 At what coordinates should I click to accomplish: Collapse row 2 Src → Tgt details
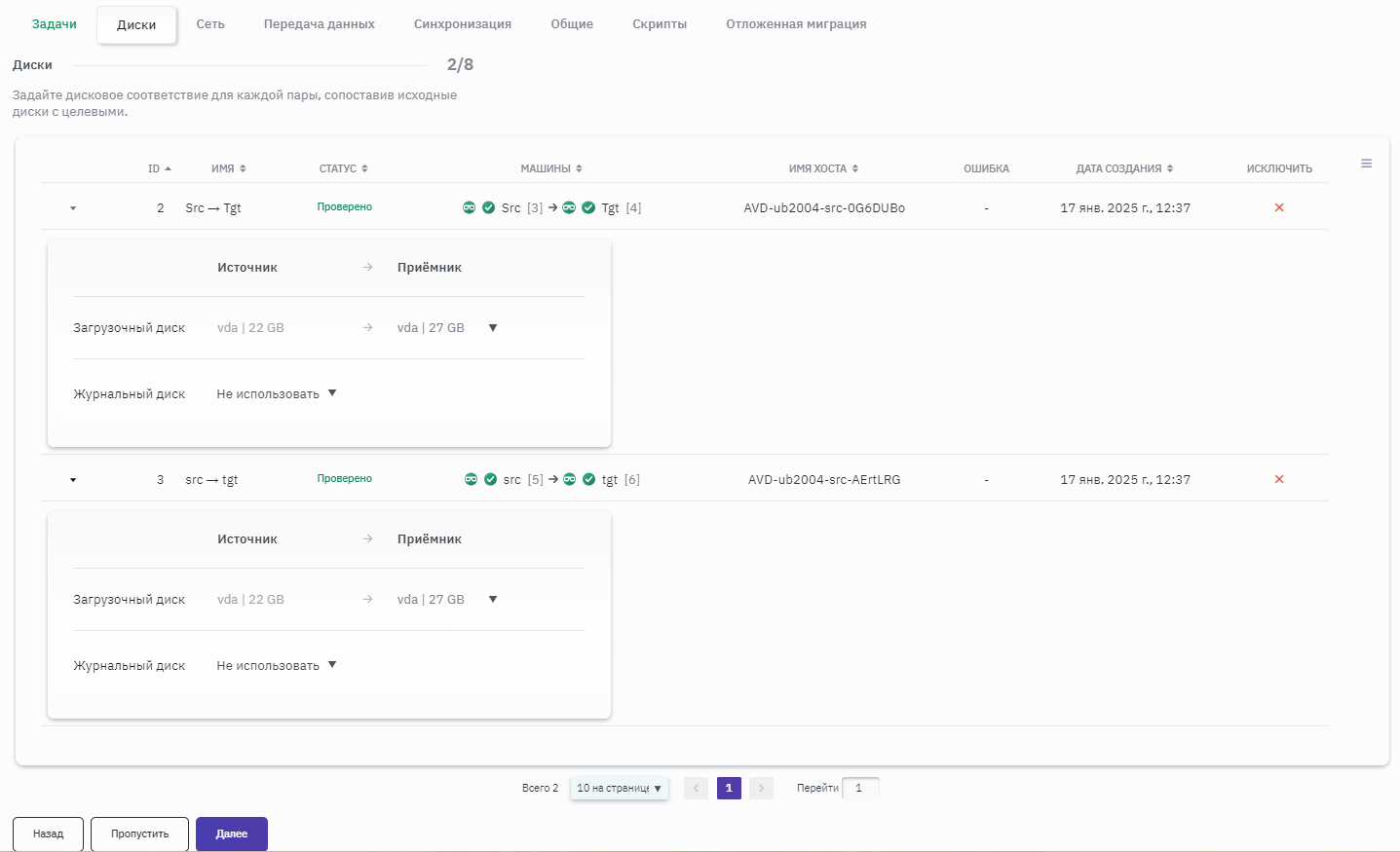click(73, 208)
